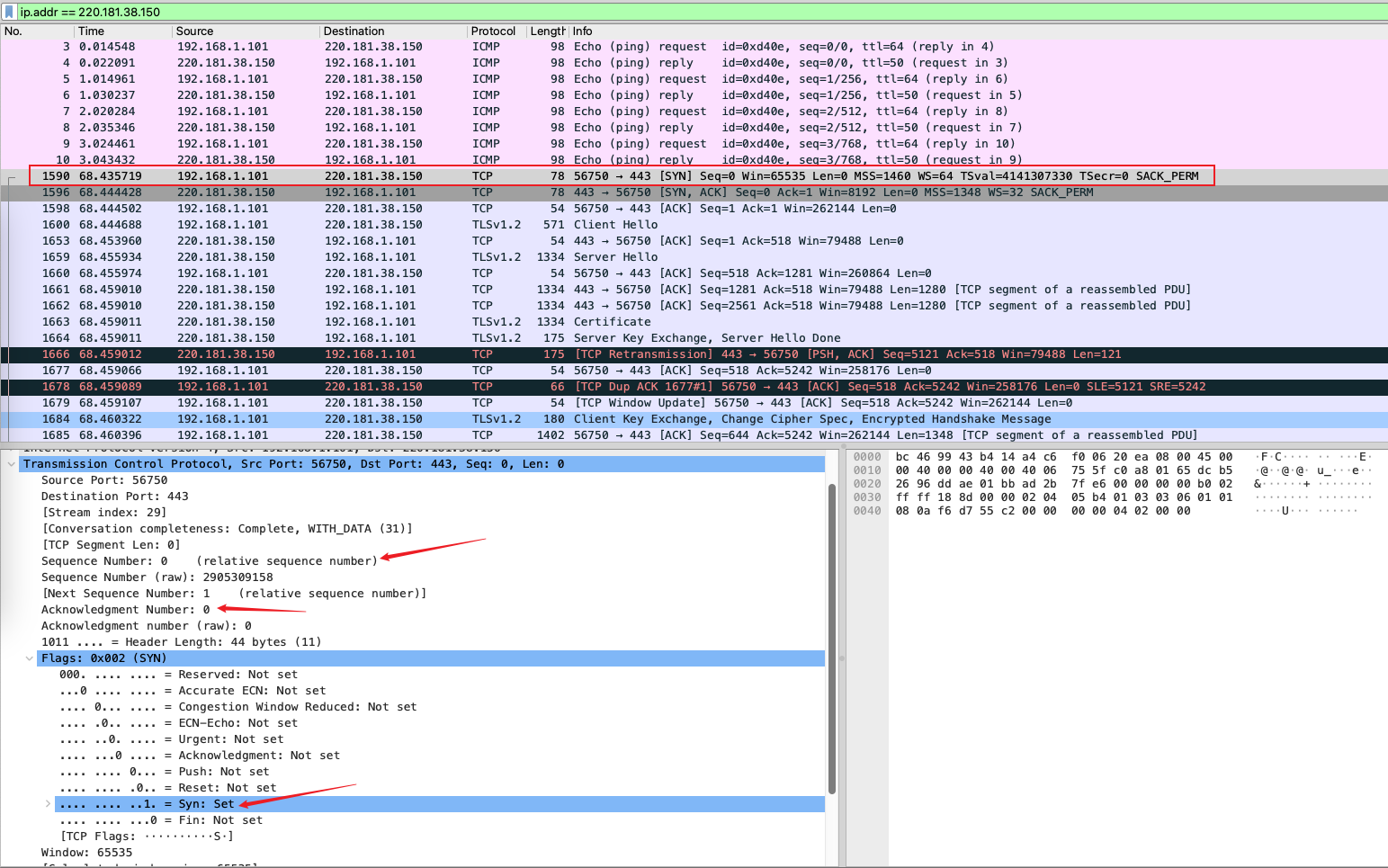The image size is (1388, 868).
Task: Select packet 1596 SYN, ACK row
Action: pos(694,192)
